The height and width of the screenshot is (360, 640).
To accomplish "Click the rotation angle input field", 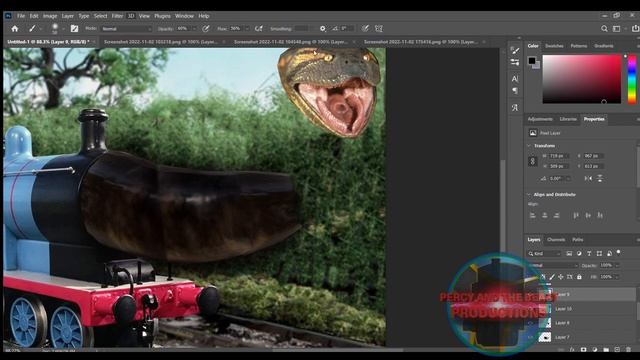I will tap(560, 178).
